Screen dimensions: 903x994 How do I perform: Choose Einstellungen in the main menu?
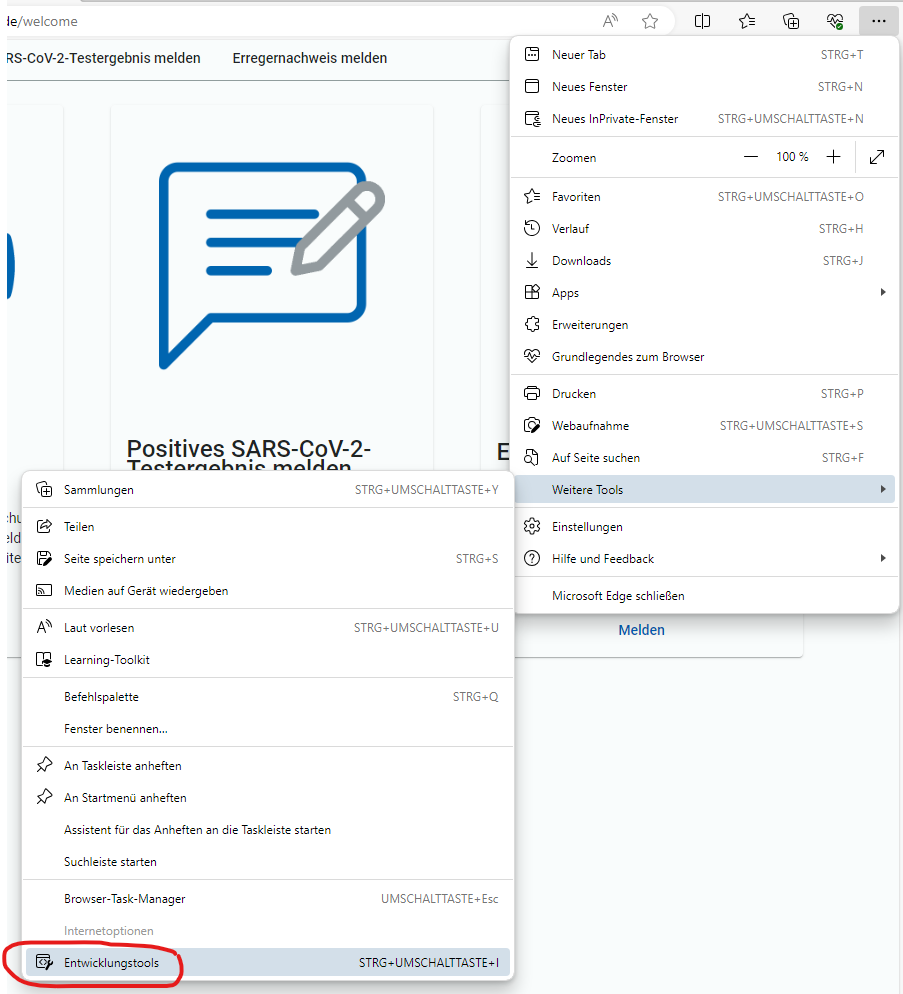click(587, 527)
